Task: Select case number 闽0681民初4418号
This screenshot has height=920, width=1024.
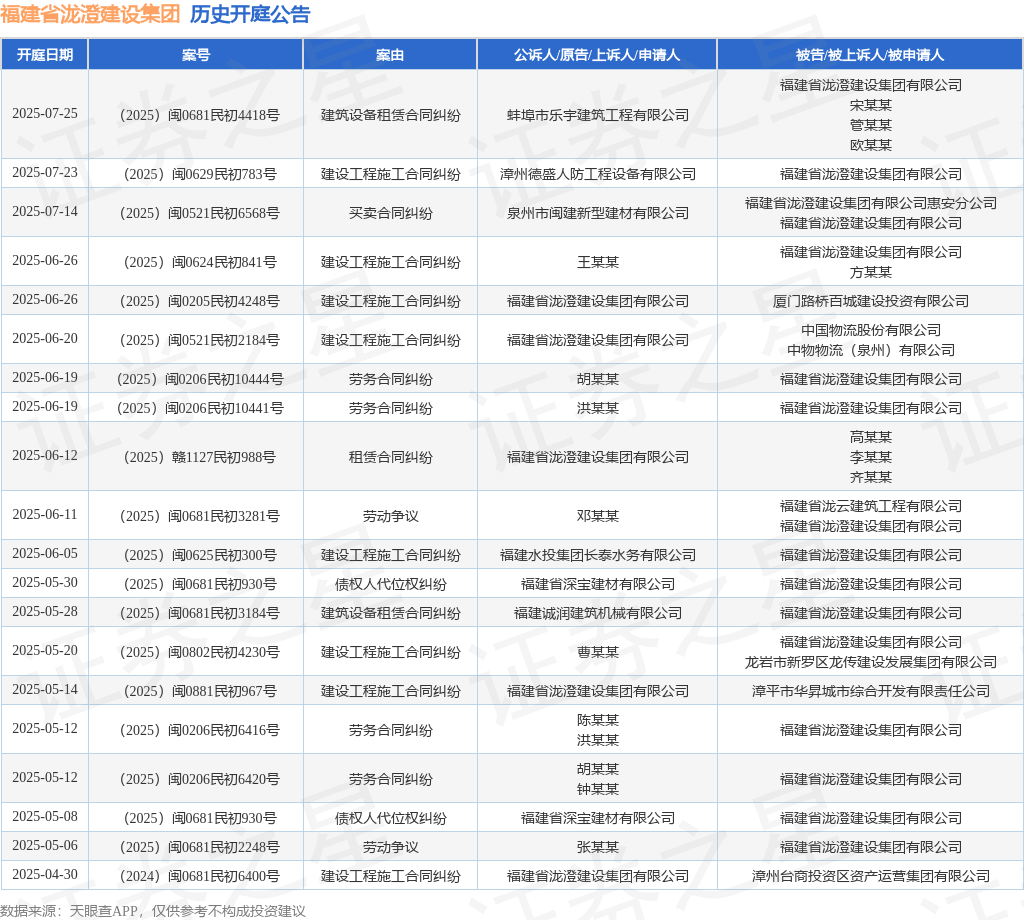Action: click(x=200, y=115)
